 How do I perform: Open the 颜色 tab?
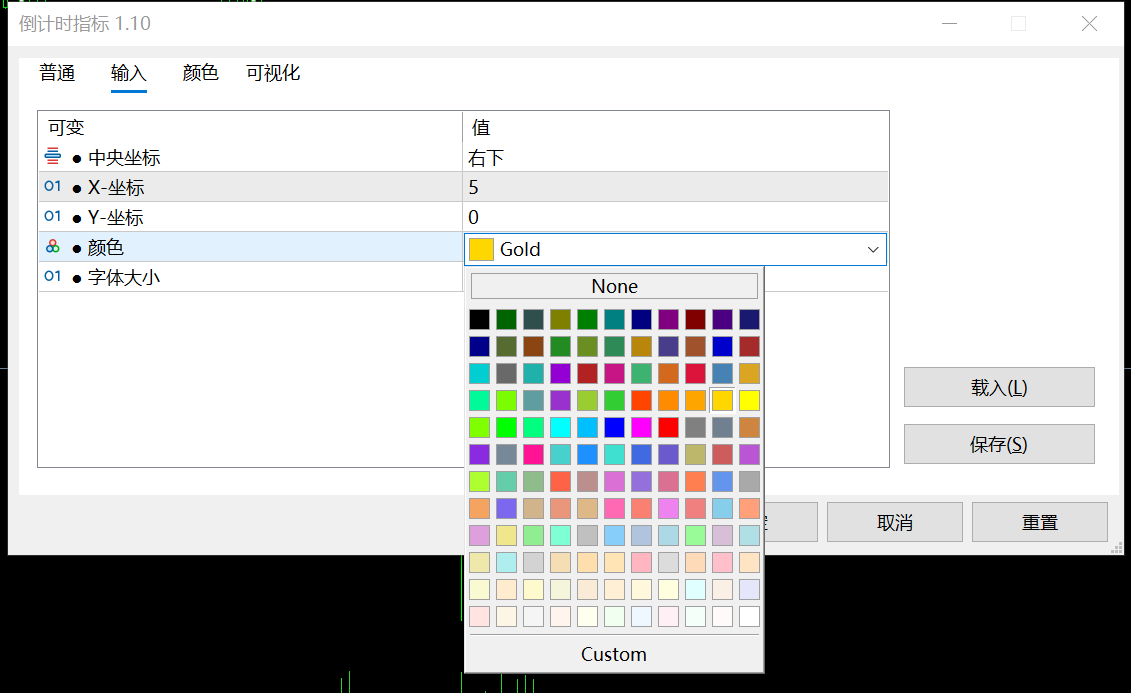pos(201,73)
